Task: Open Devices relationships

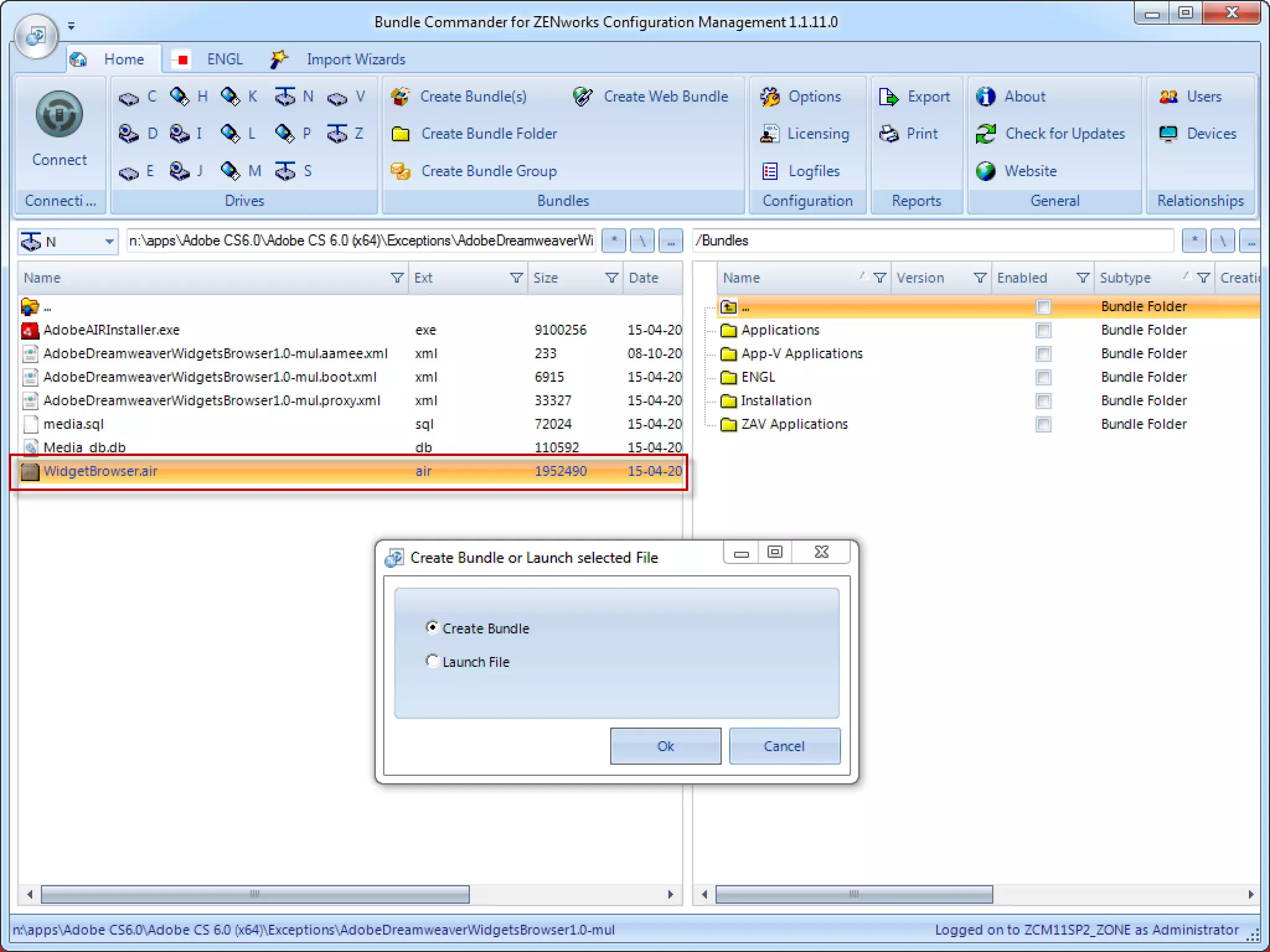Action: pos(1197,134)
